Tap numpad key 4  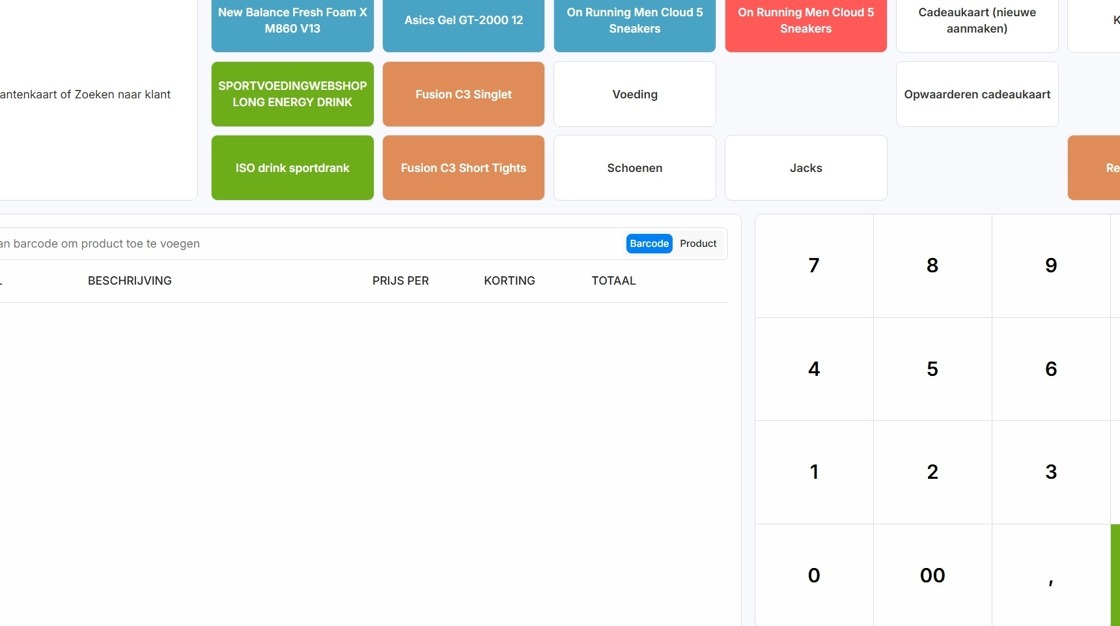814,369
